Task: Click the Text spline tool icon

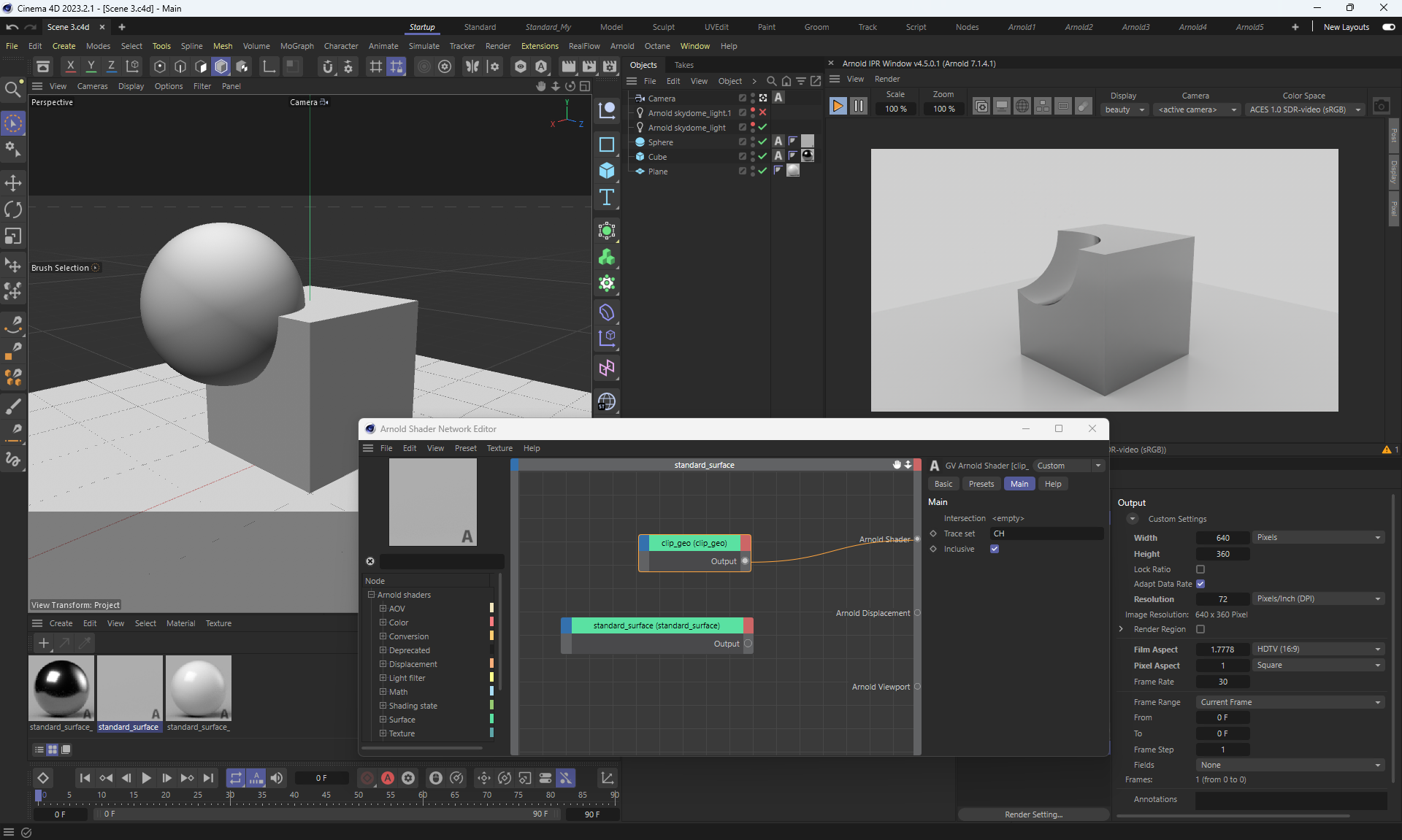Action: click(x=606, y=197)
